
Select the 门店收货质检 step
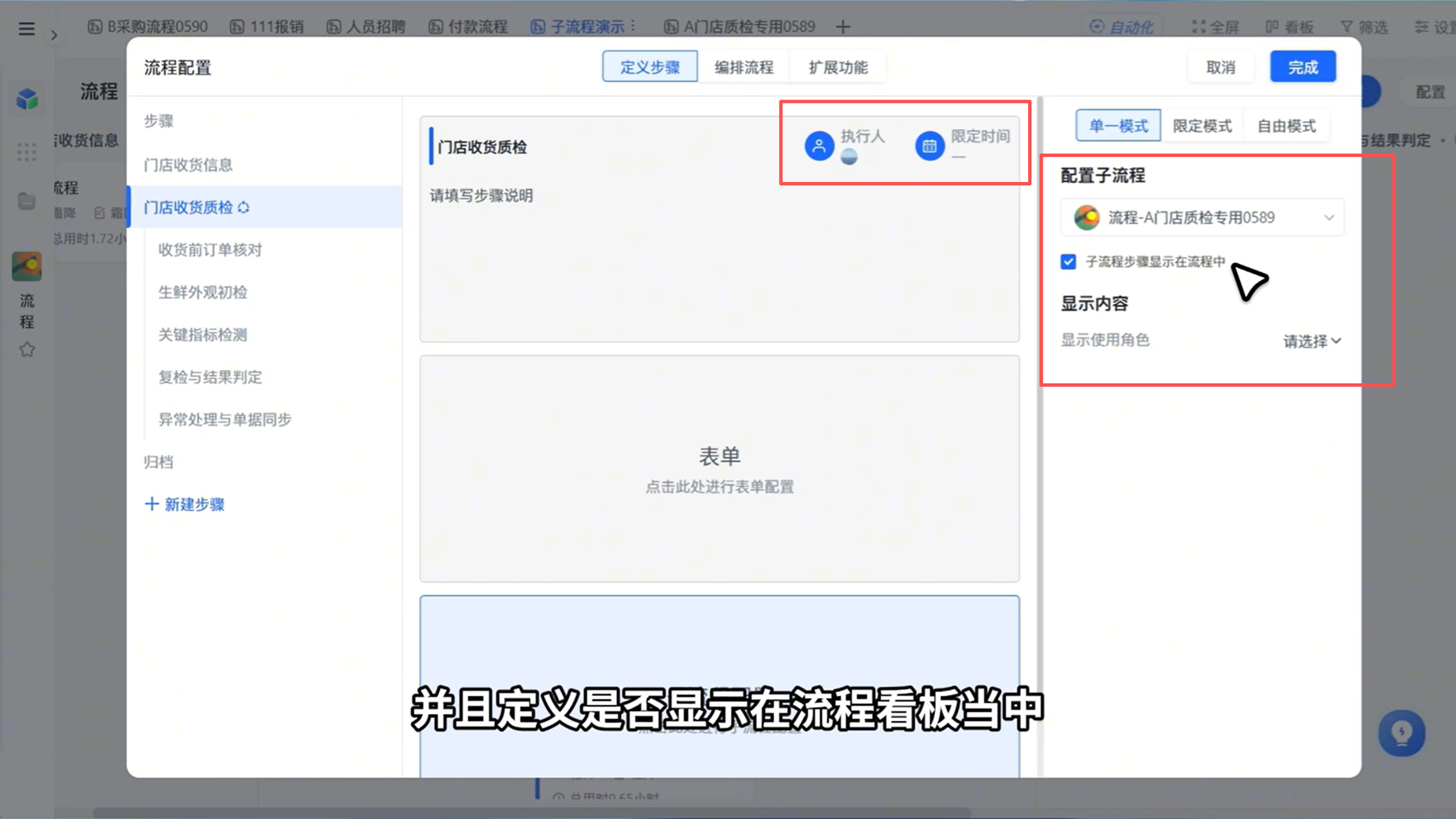click(265, 207)
